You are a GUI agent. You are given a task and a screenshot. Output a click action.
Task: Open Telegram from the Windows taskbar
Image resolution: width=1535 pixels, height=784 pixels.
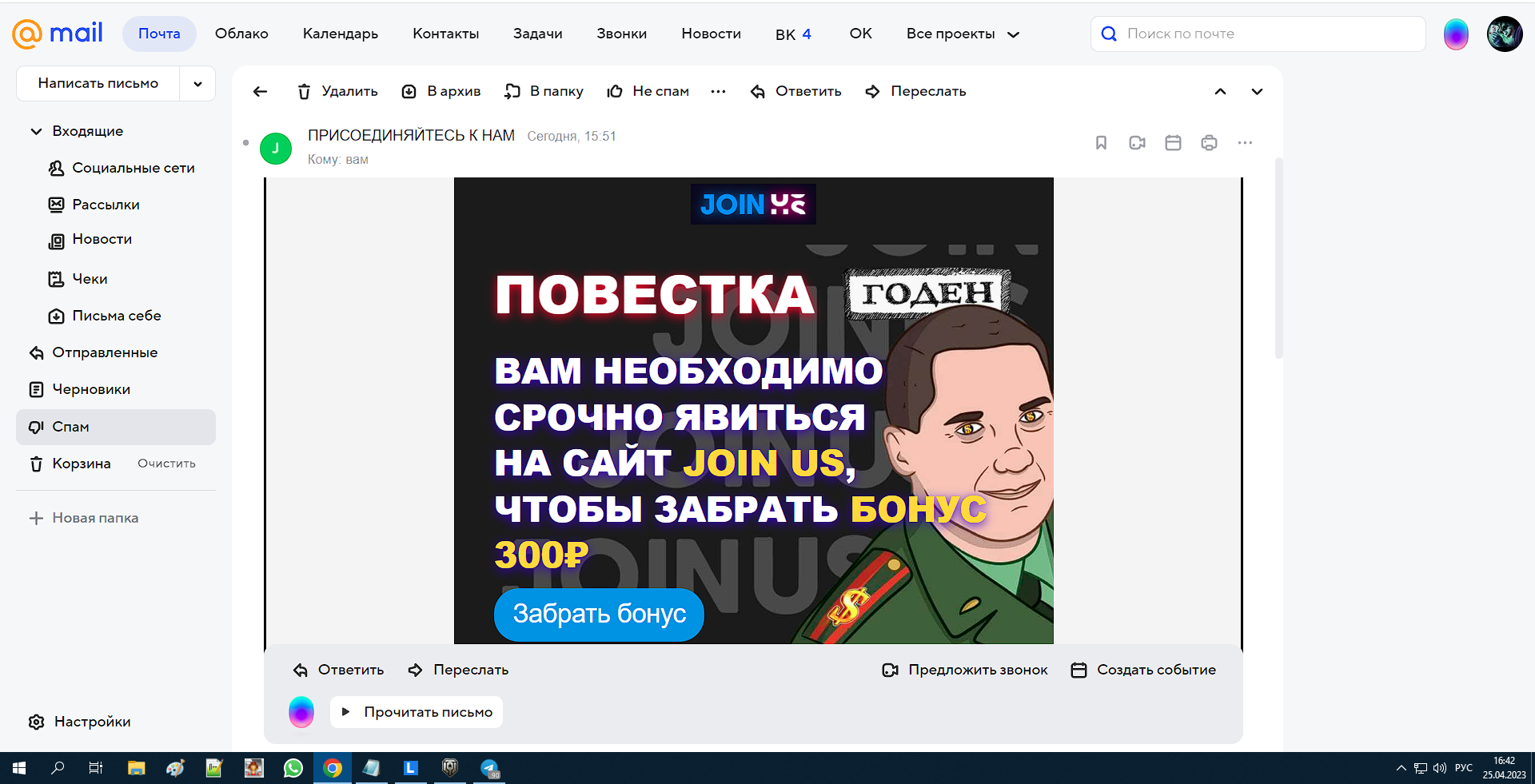click(489, 769)
